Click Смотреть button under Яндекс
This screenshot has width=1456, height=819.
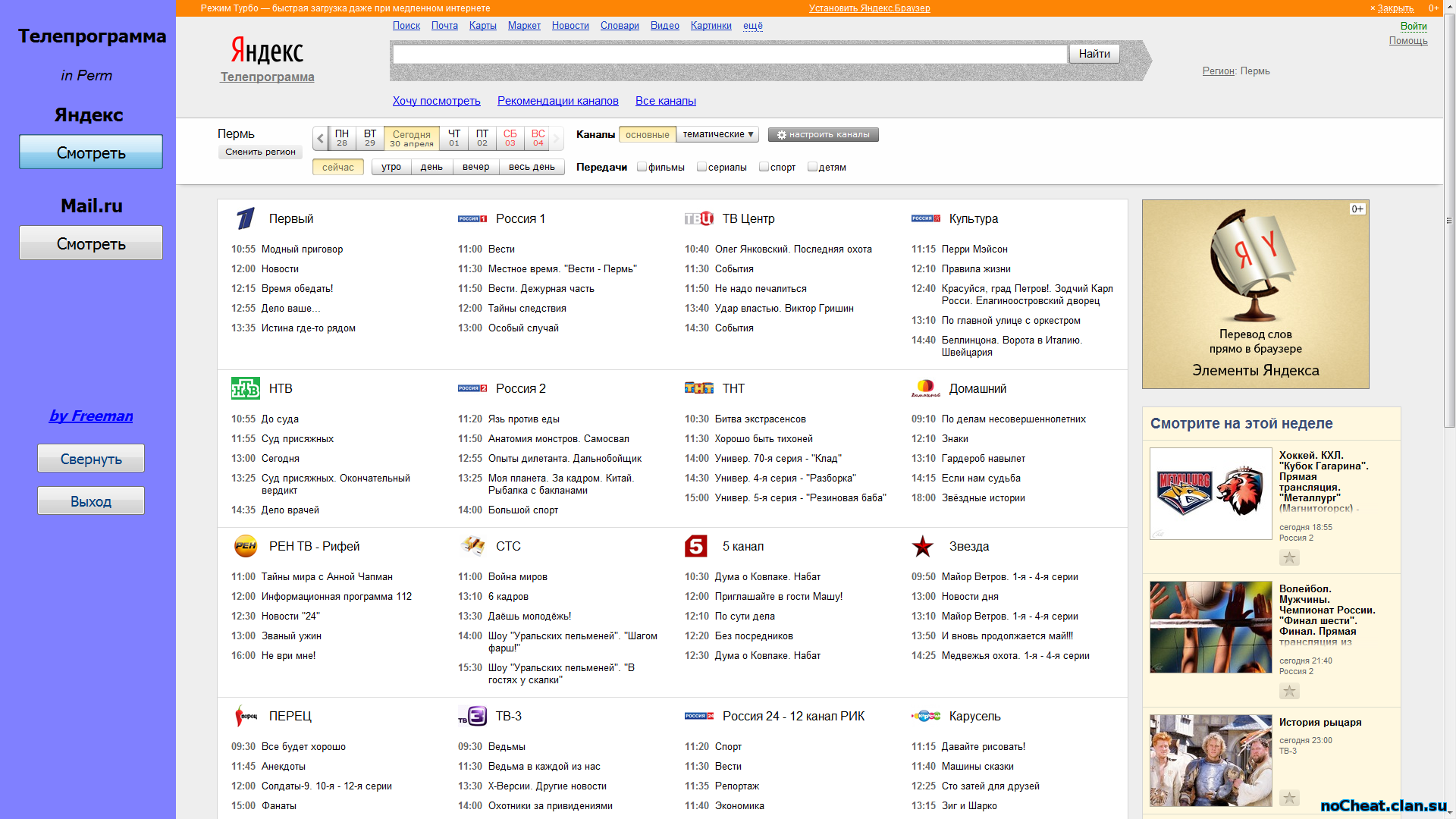pos(91,152)
